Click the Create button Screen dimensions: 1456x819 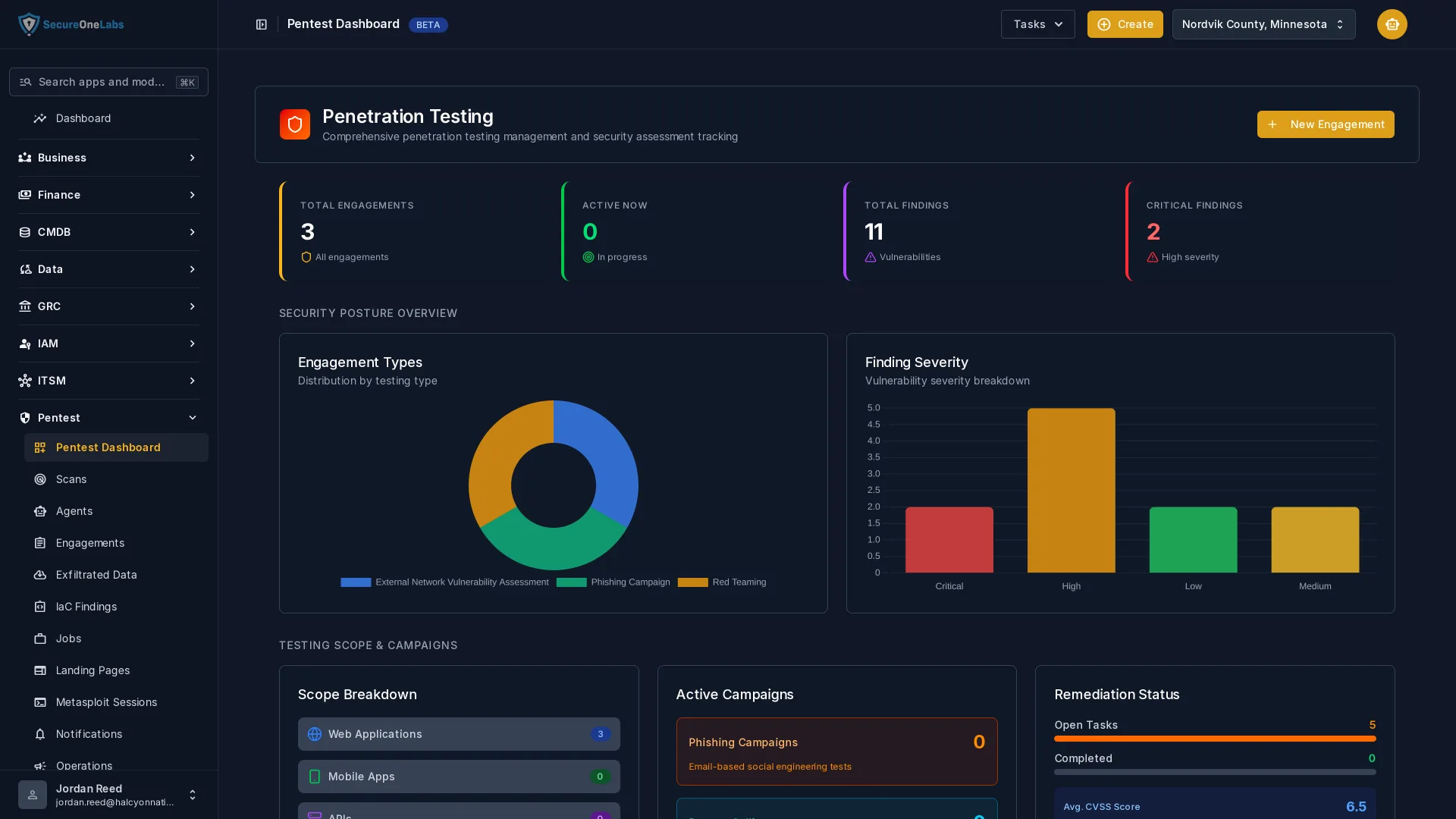click(x=1125, y=24)
